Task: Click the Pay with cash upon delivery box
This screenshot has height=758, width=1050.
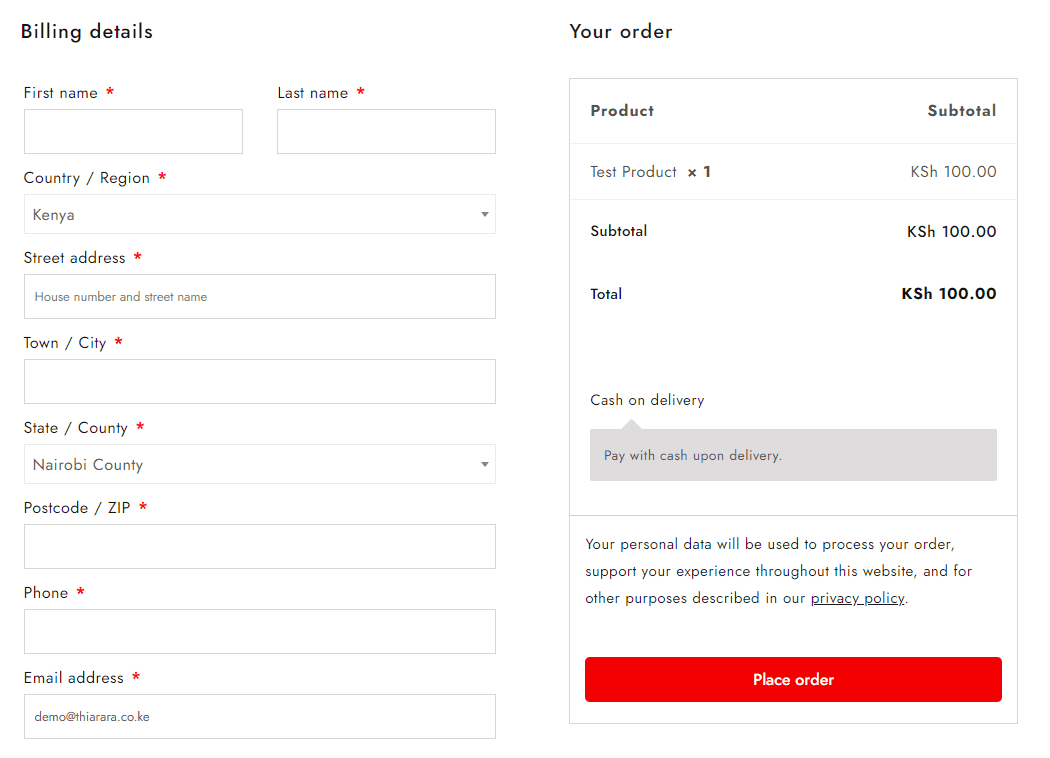Action: (793, 455)
